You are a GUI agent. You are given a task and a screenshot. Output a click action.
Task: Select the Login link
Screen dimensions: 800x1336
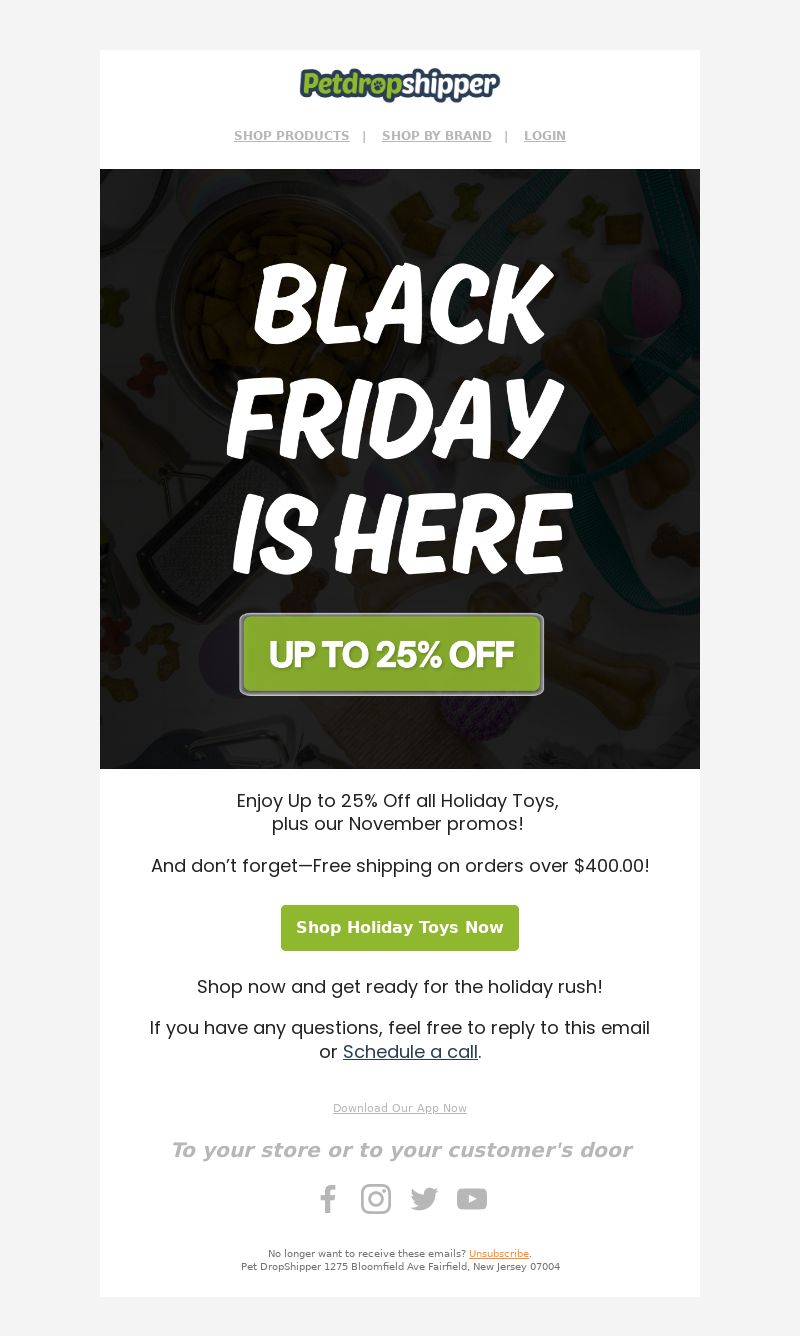point(545,136)
